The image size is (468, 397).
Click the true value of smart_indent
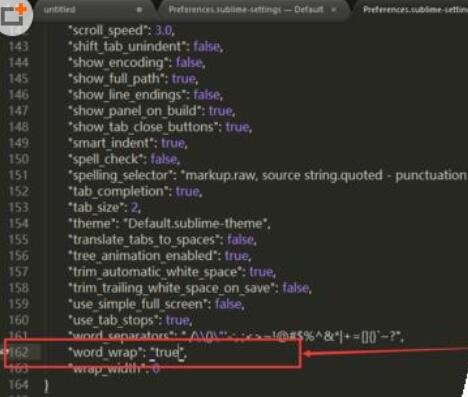pos(173,143)
